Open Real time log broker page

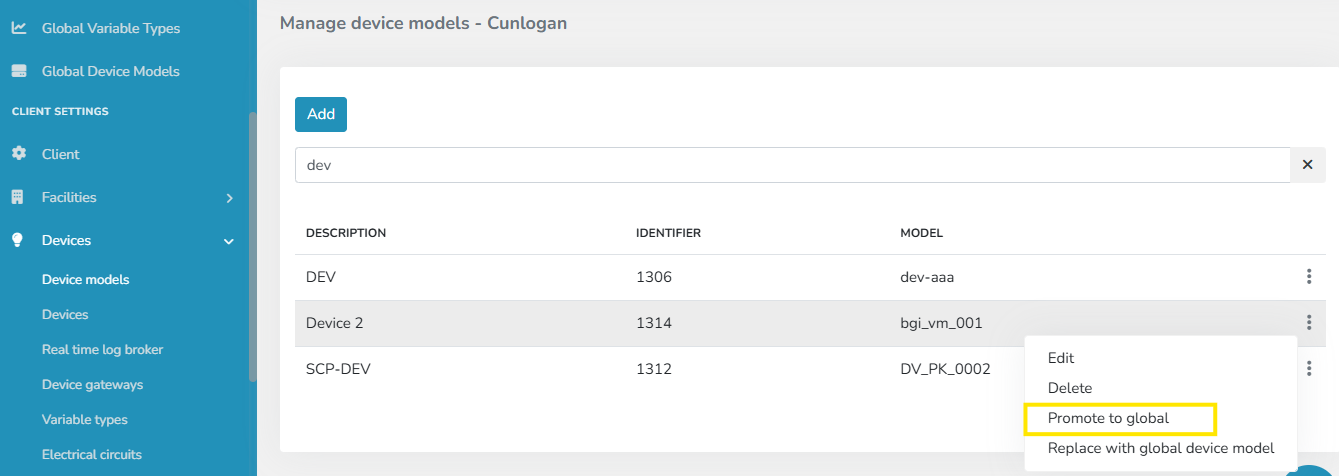click(x=102, y=349)
